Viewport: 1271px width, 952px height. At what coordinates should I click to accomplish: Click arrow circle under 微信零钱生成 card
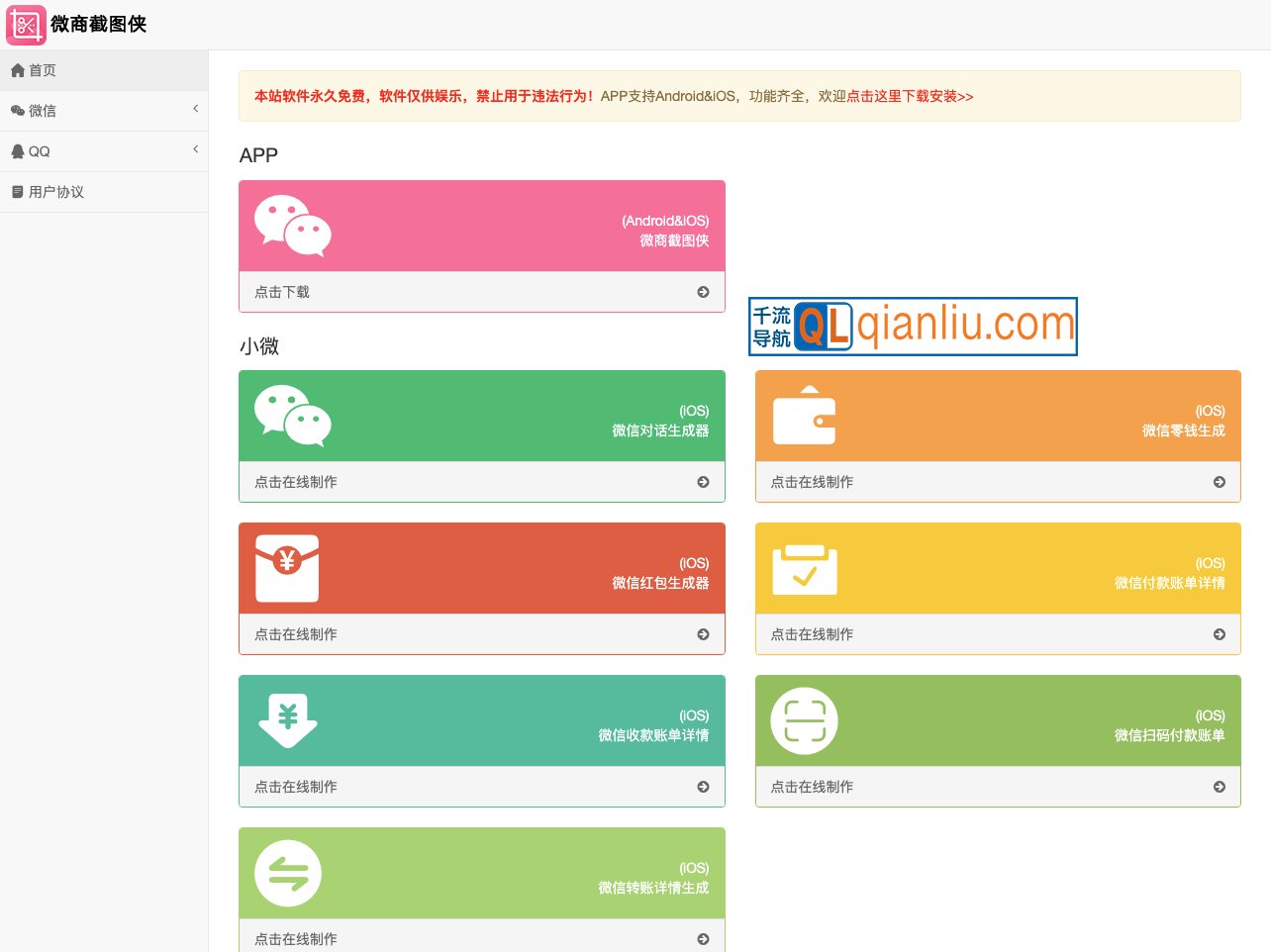1219,482
